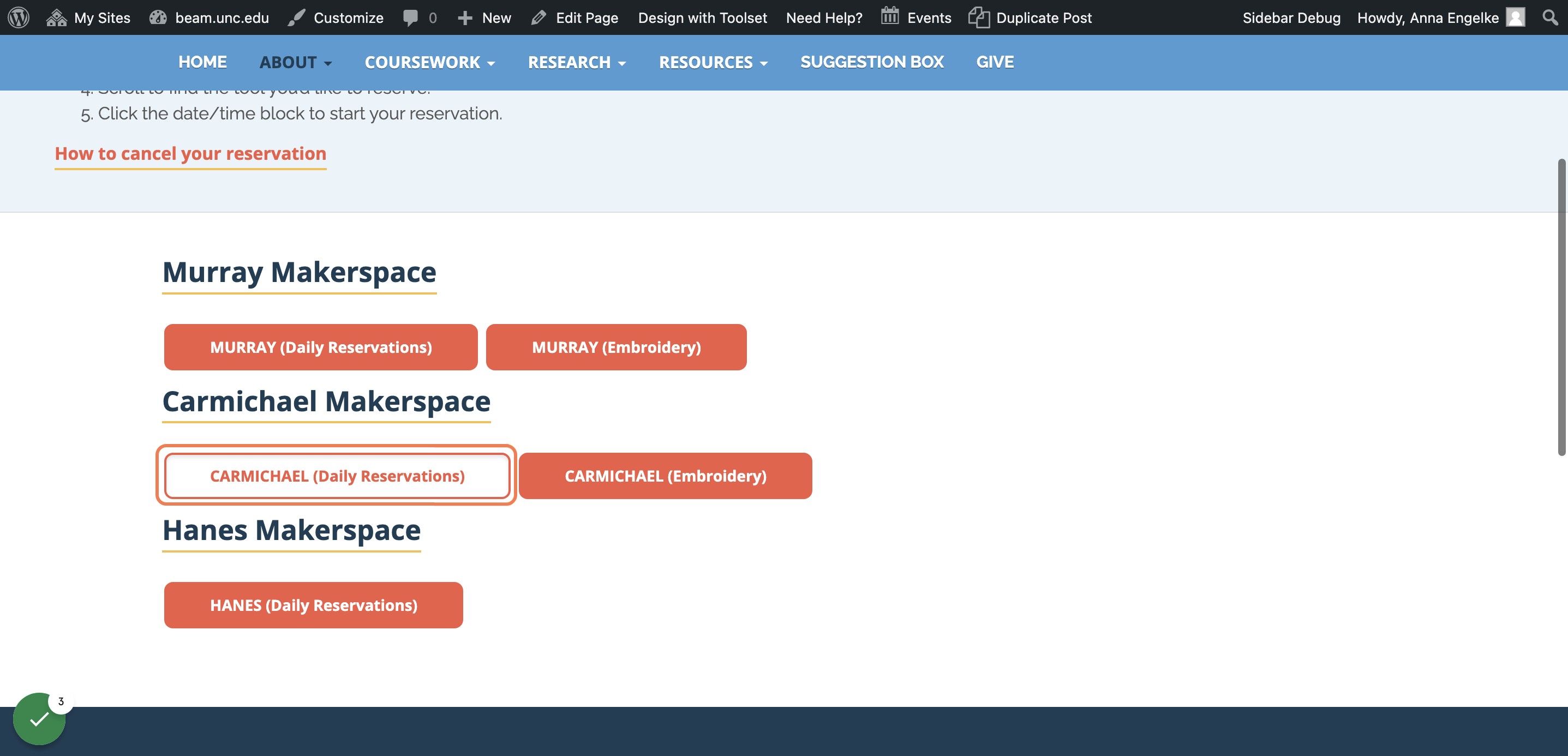Click the Murray Makerspace heading
Screen dimensions: 1568x756
click(300, 272)
